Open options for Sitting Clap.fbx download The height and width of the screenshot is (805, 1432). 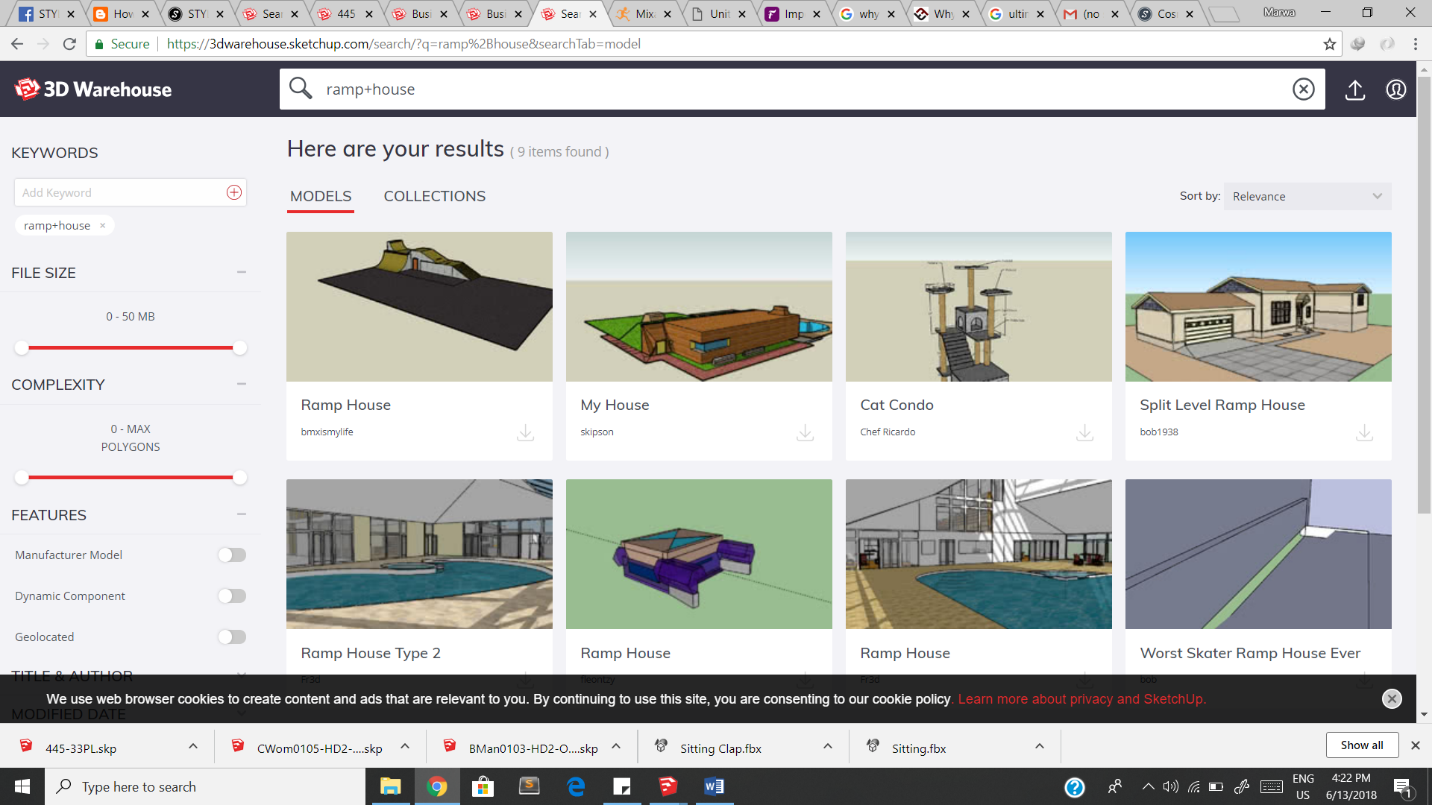828,747
